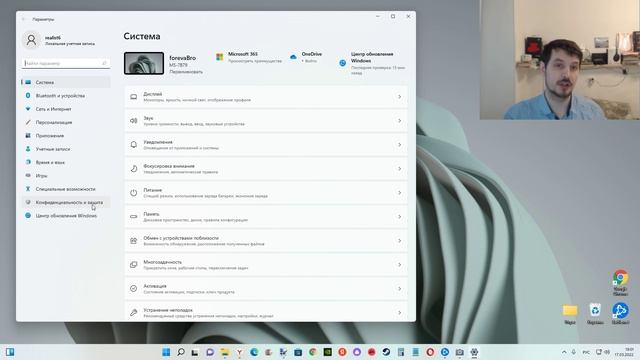Viewport: 640px width, 360px height.
Task: Click the Дисплей monitor icon
Action: click(x=133, y=97)
